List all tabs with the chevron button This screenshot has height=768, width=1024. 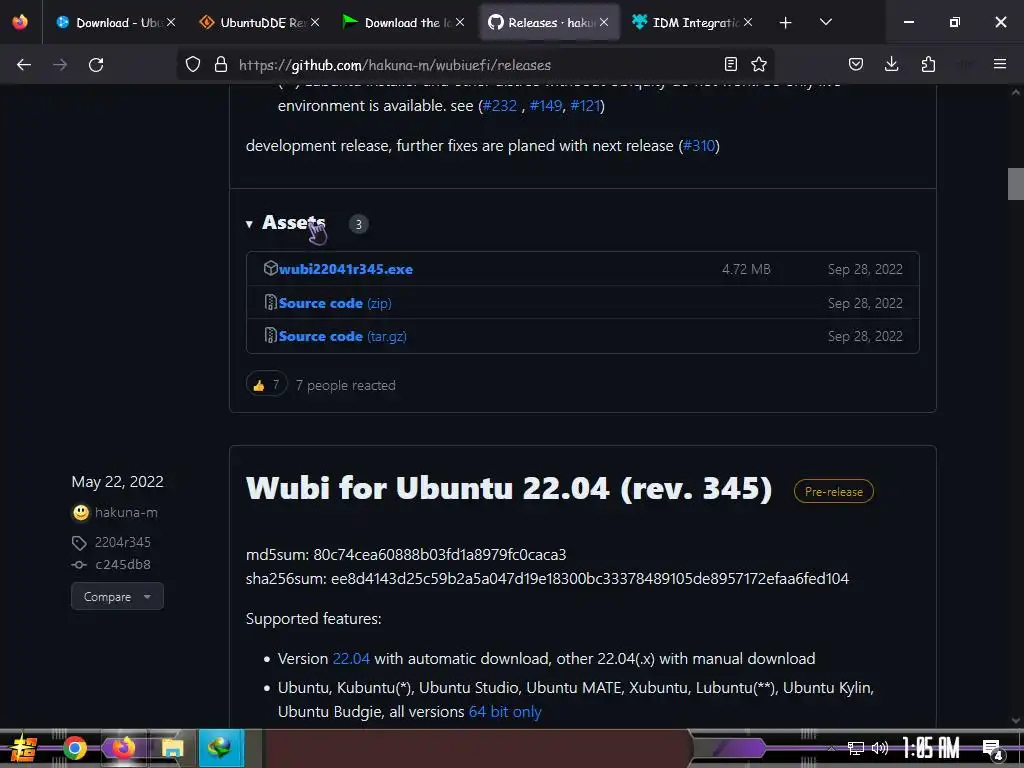pyautogui.click(x=826, y=22)
